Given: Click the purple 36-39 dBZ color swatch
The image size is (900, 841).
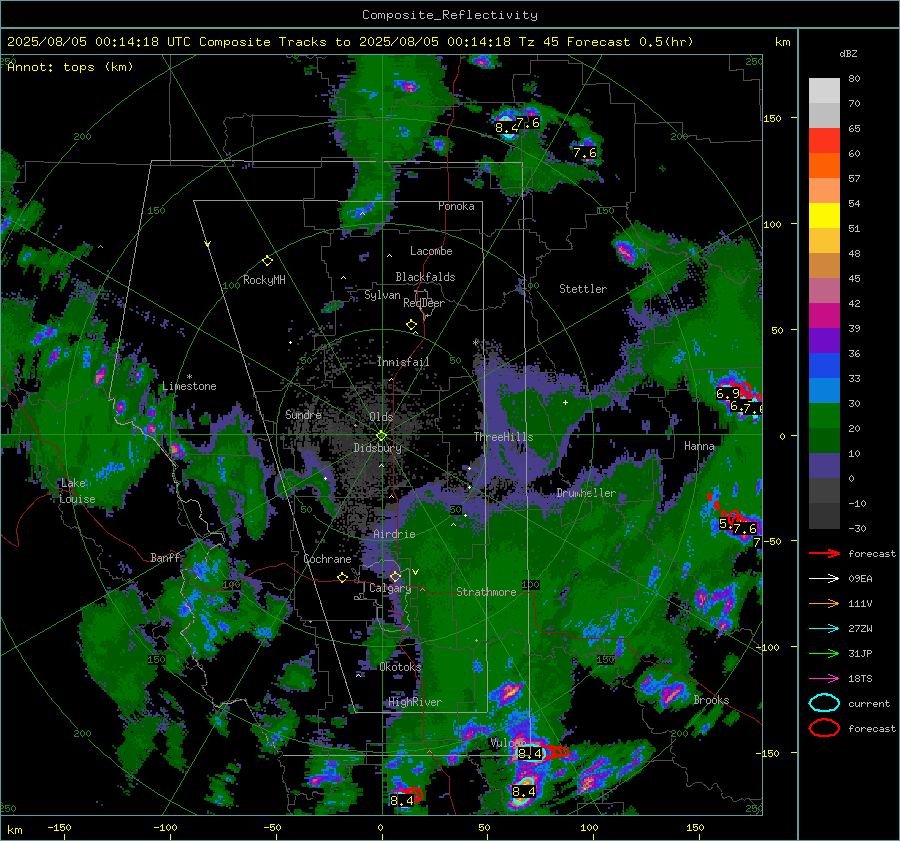Looking at the screenshot, I should click(824, 340).
